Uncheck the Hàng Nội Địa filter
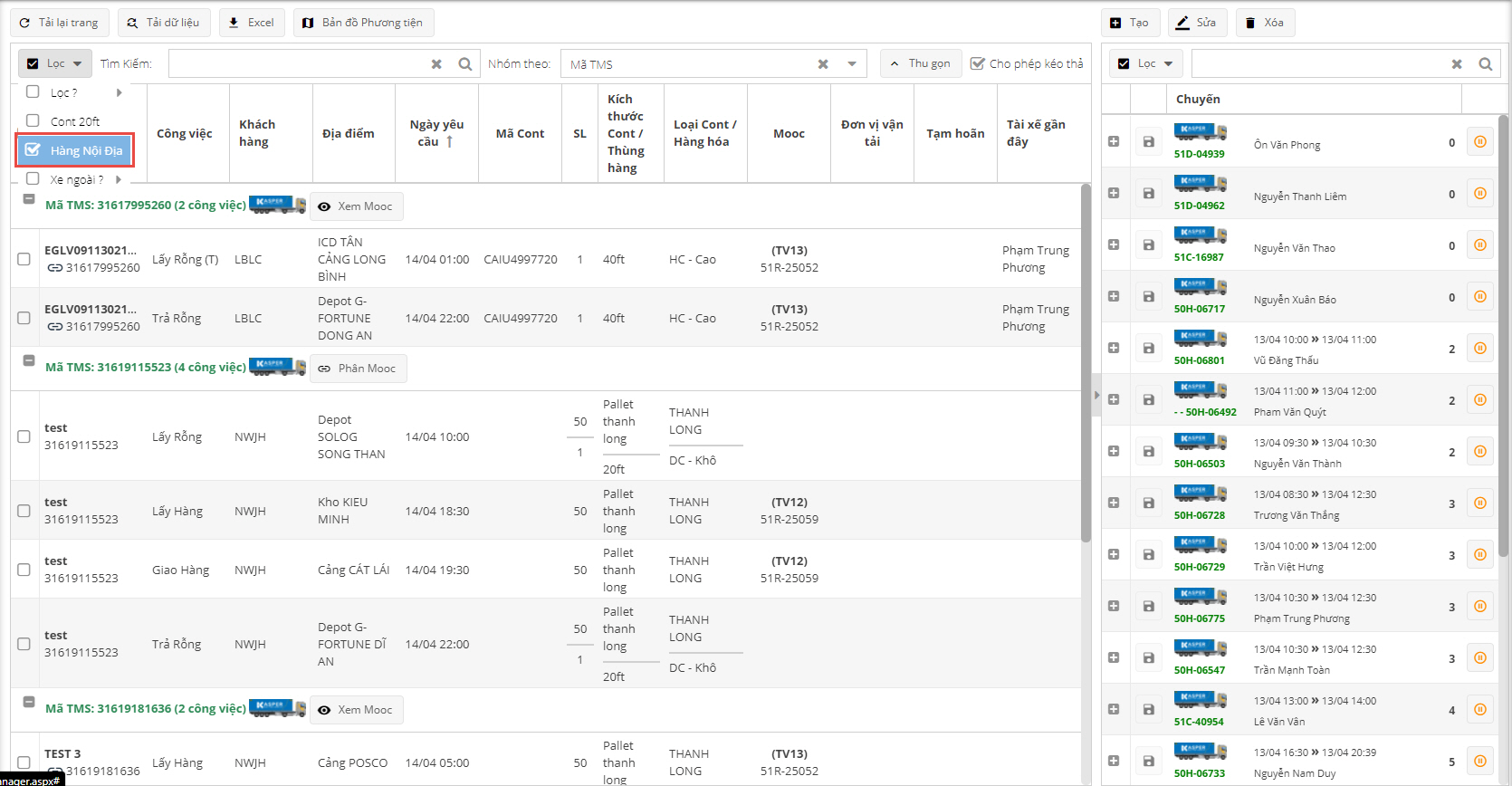The height and width of the screenshot is (786, 1512). [x=33, y=150]
